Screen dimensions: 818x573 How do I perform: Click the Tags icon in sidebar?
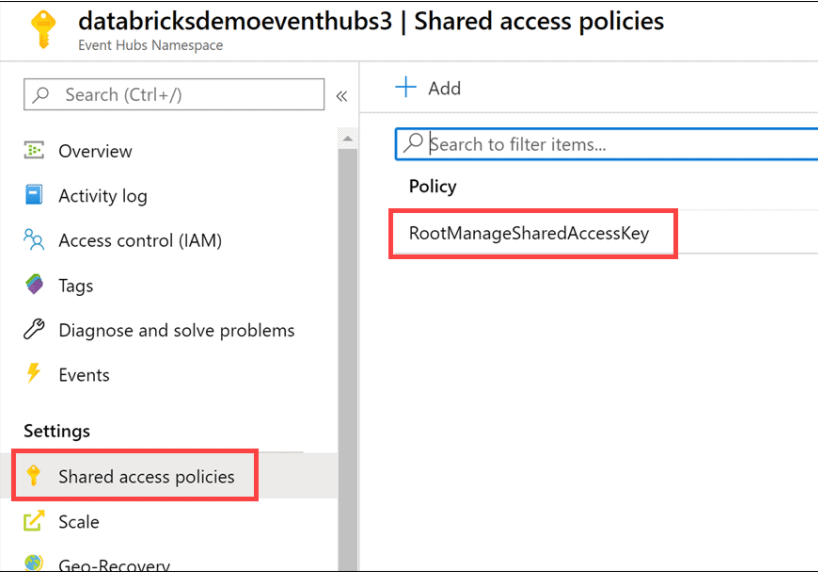(x=34, y=285)
